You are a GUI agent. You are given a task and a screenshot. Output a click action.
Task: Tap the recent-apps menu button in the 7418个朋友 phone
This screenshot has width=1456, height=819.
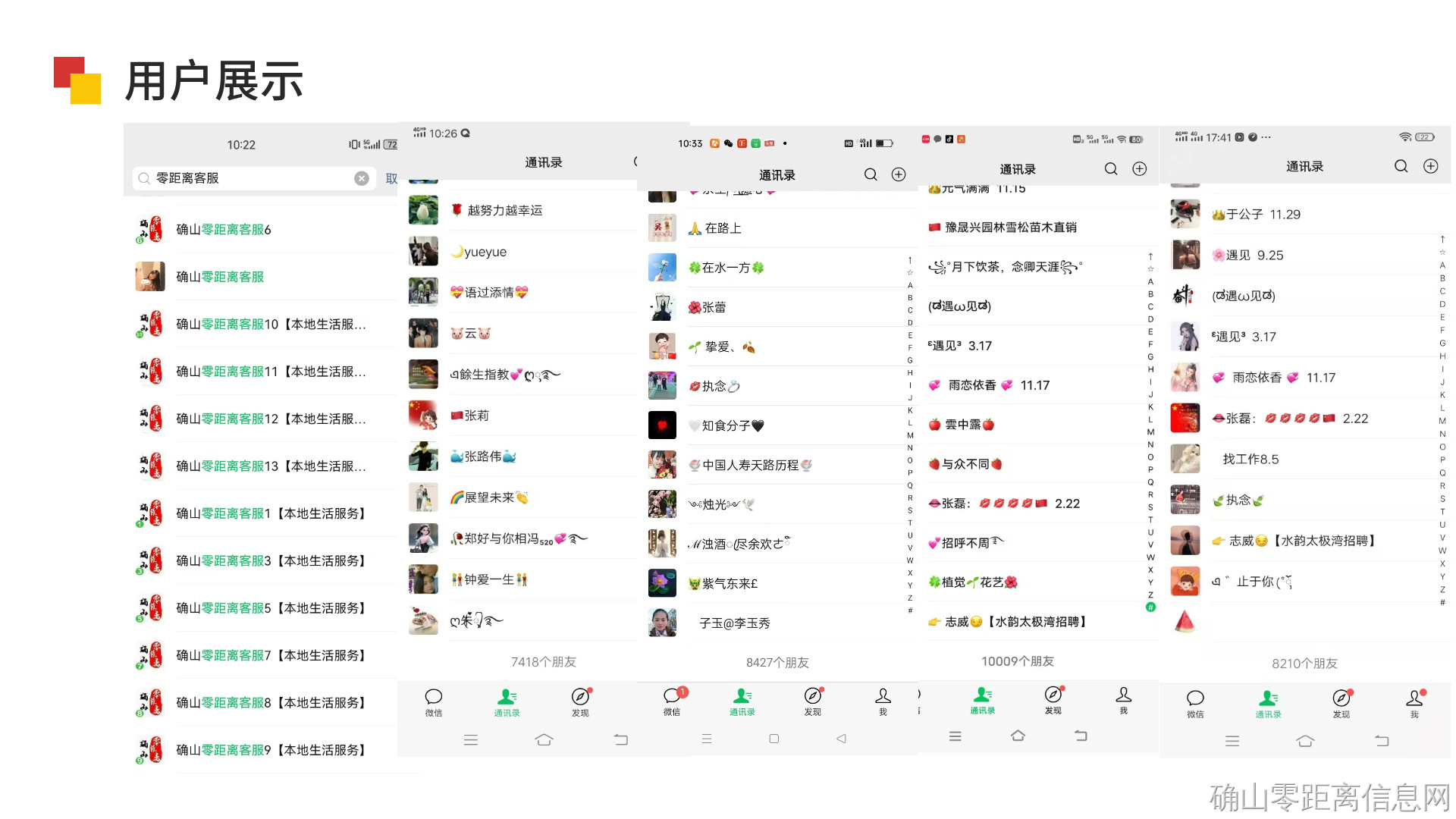point(471,739)
